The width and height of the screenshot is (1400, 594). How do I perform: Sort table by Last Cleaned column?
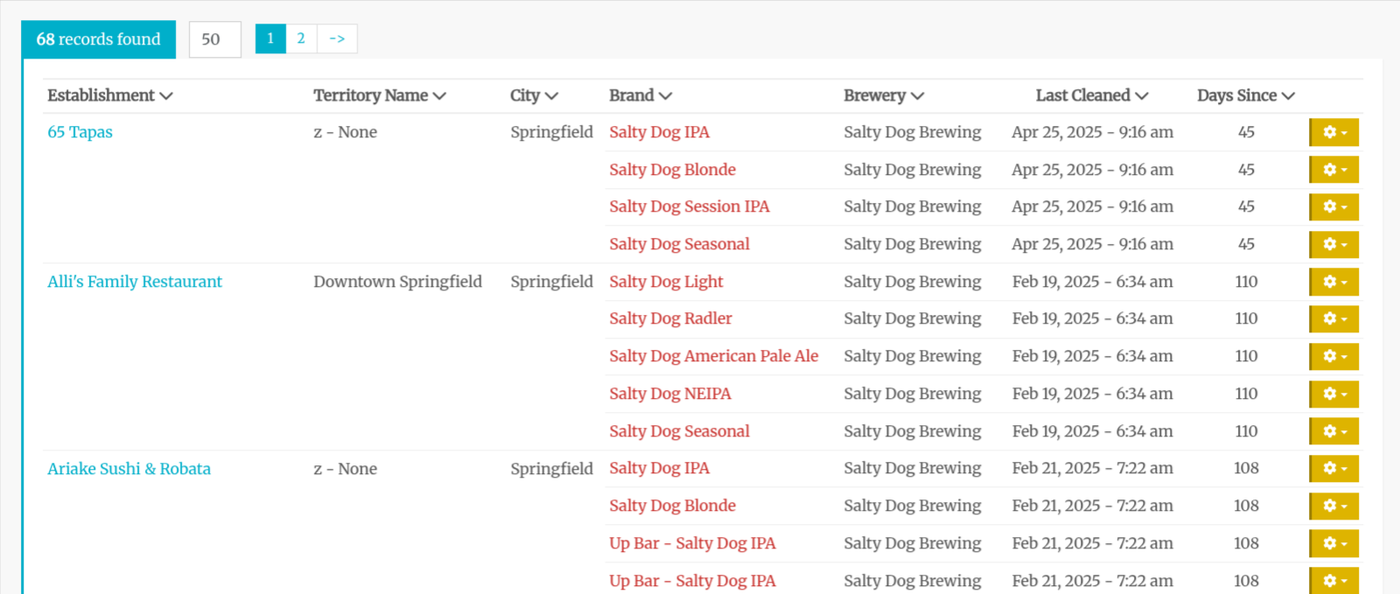point(1091,96)
